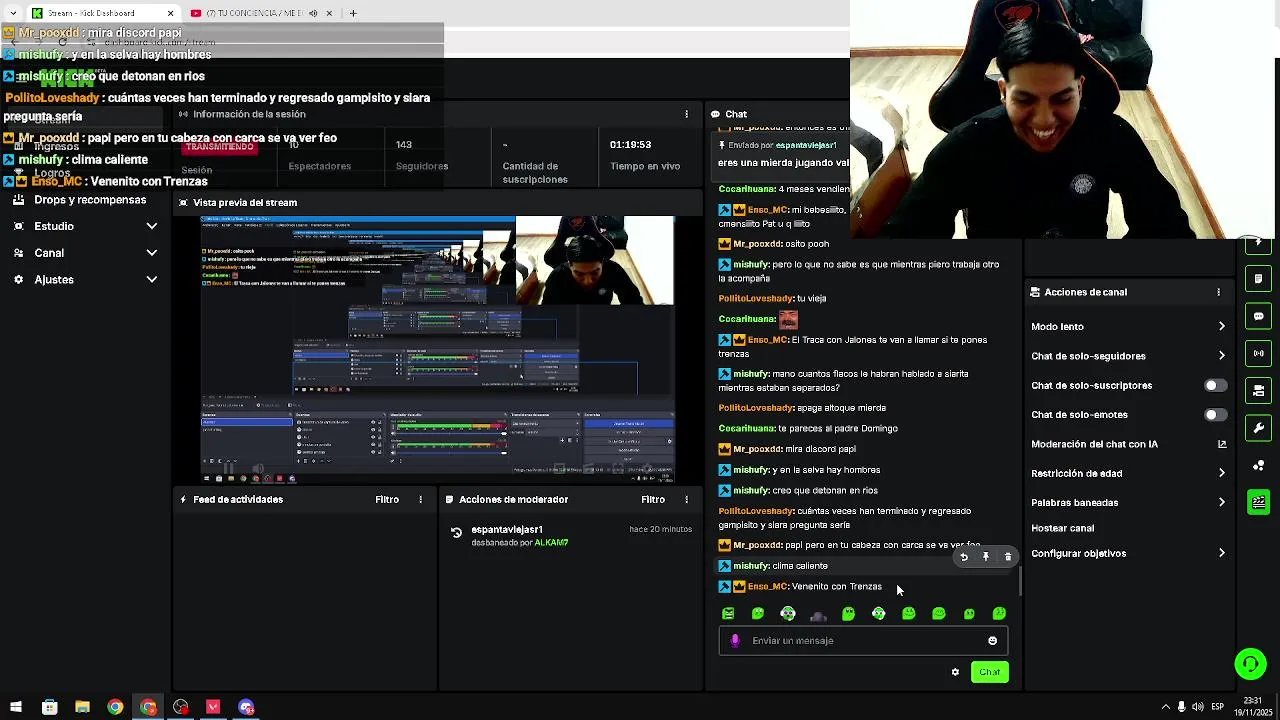Open the three-dots cluster sidebar icon
The width and height of the screenshot is (1280, 720).
coord(1259,465)
